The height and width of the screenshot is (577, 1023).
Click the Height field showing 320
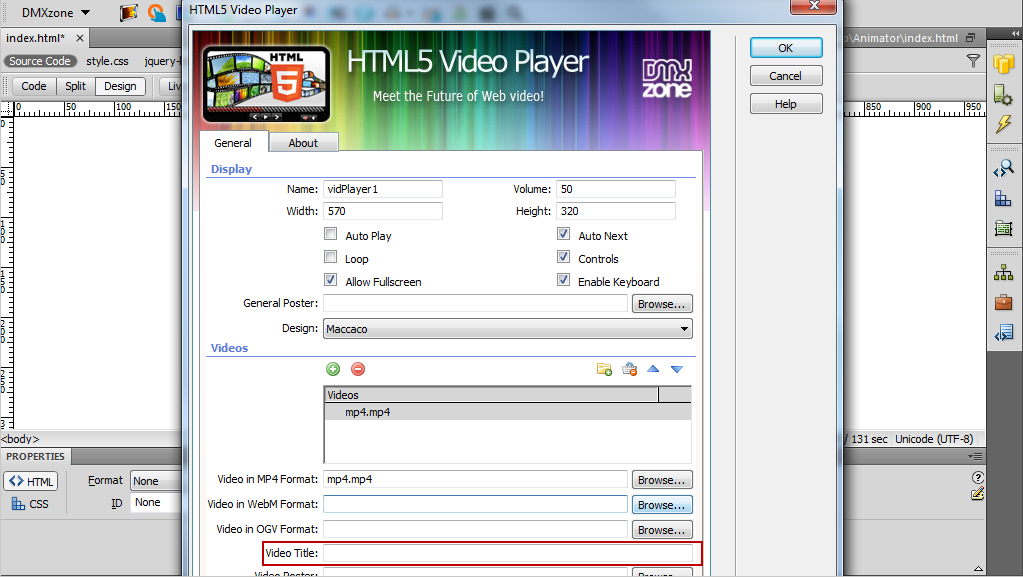tap(616, 211)
